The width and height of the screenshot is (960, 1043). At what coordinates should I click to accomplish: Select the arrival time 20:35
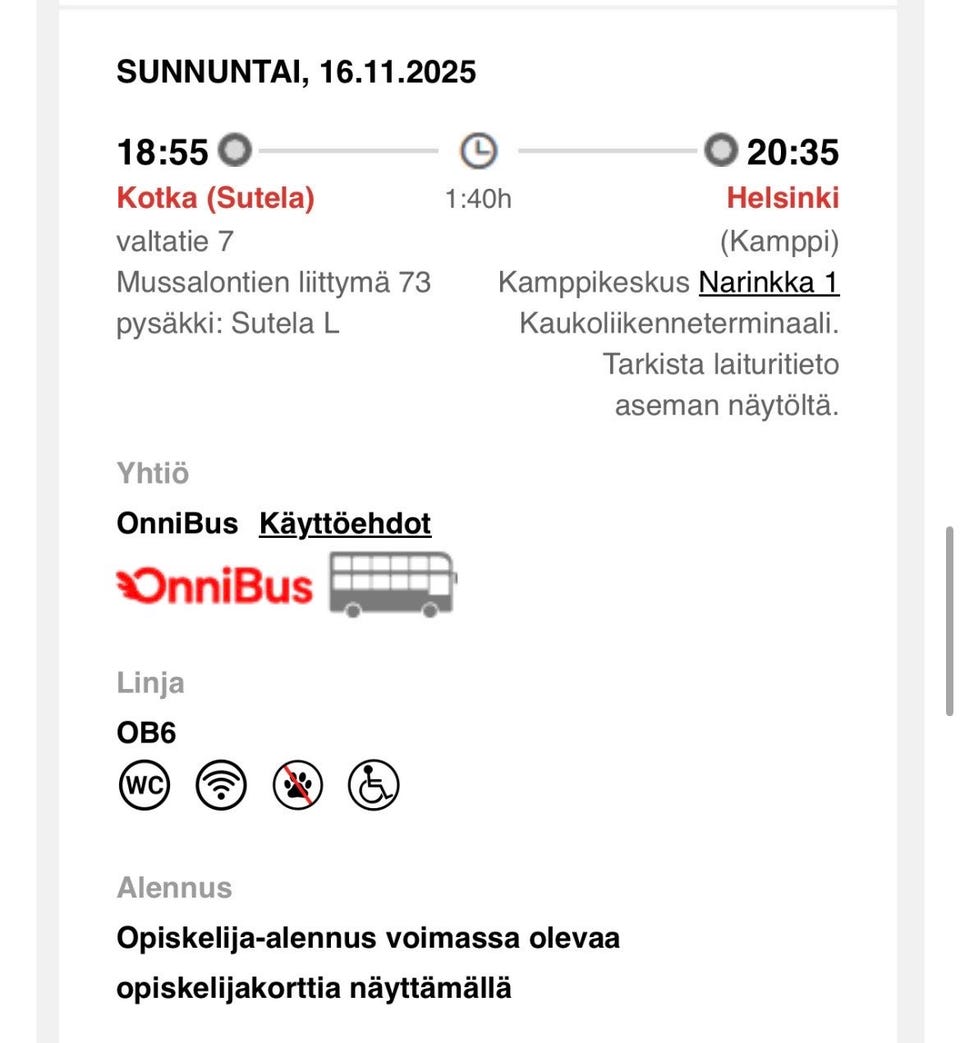(794, 151)
